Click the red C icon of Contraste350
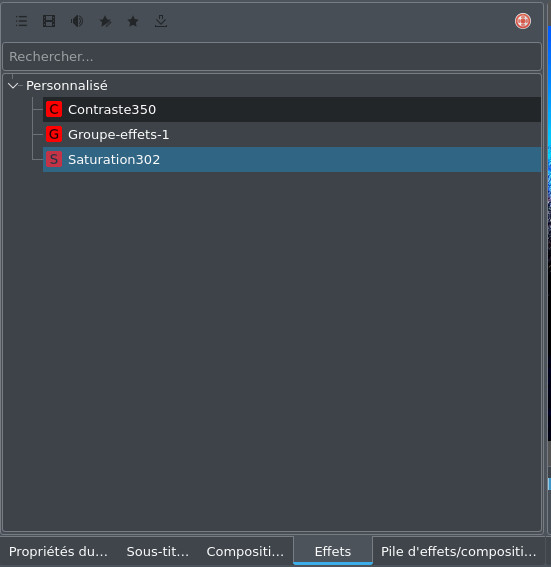Screen dimensions: 551x567 [x=54, y=109]
